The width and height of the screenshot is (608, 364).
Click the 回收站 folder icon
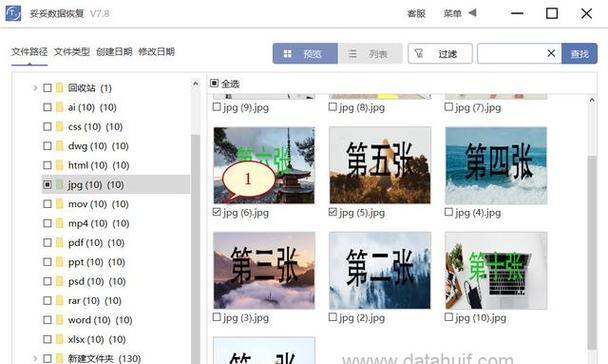point(59,88)
